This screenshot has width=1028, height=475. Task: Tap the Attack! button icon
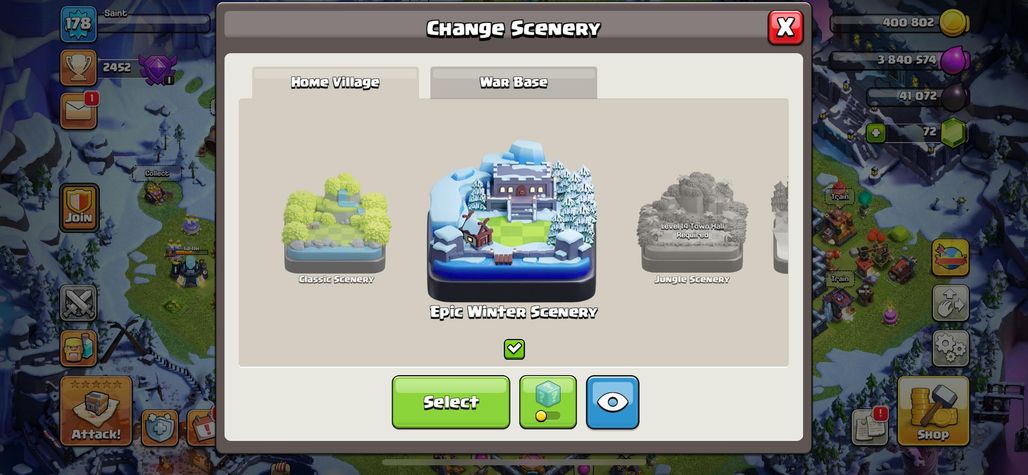click(96, 411)
